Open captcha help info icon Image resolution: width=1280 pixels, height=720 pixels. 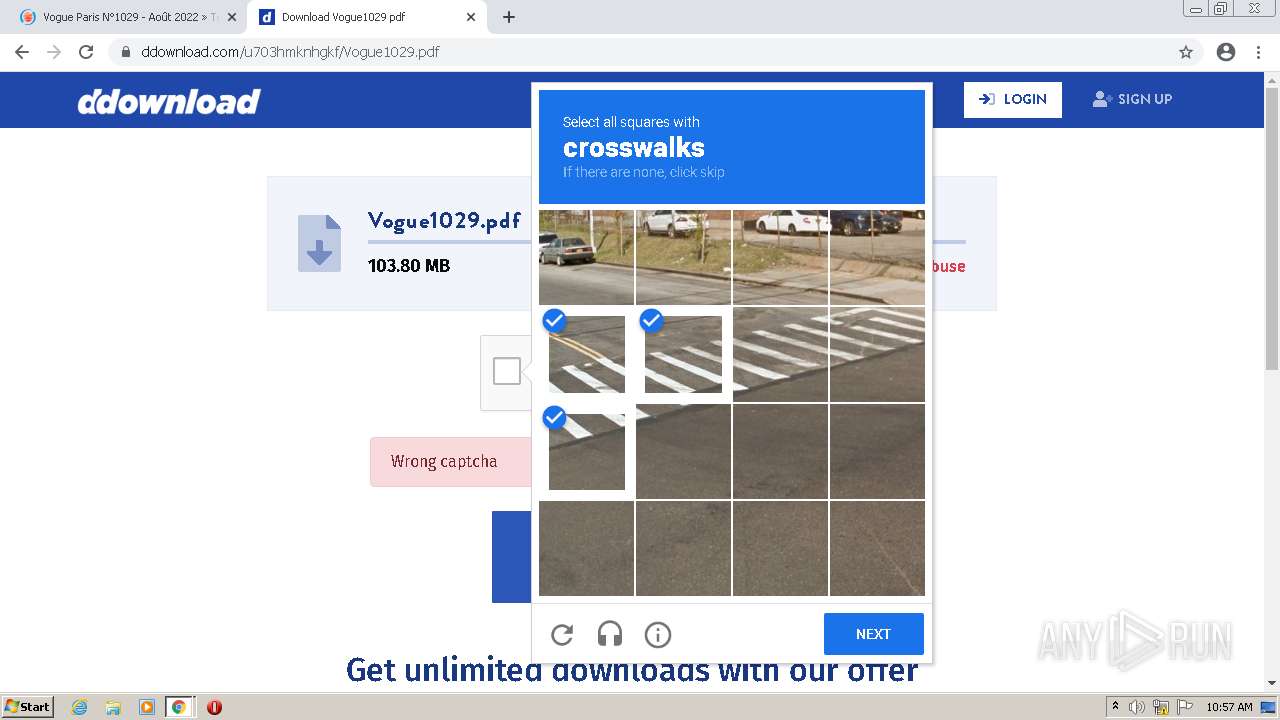point(658,634)
